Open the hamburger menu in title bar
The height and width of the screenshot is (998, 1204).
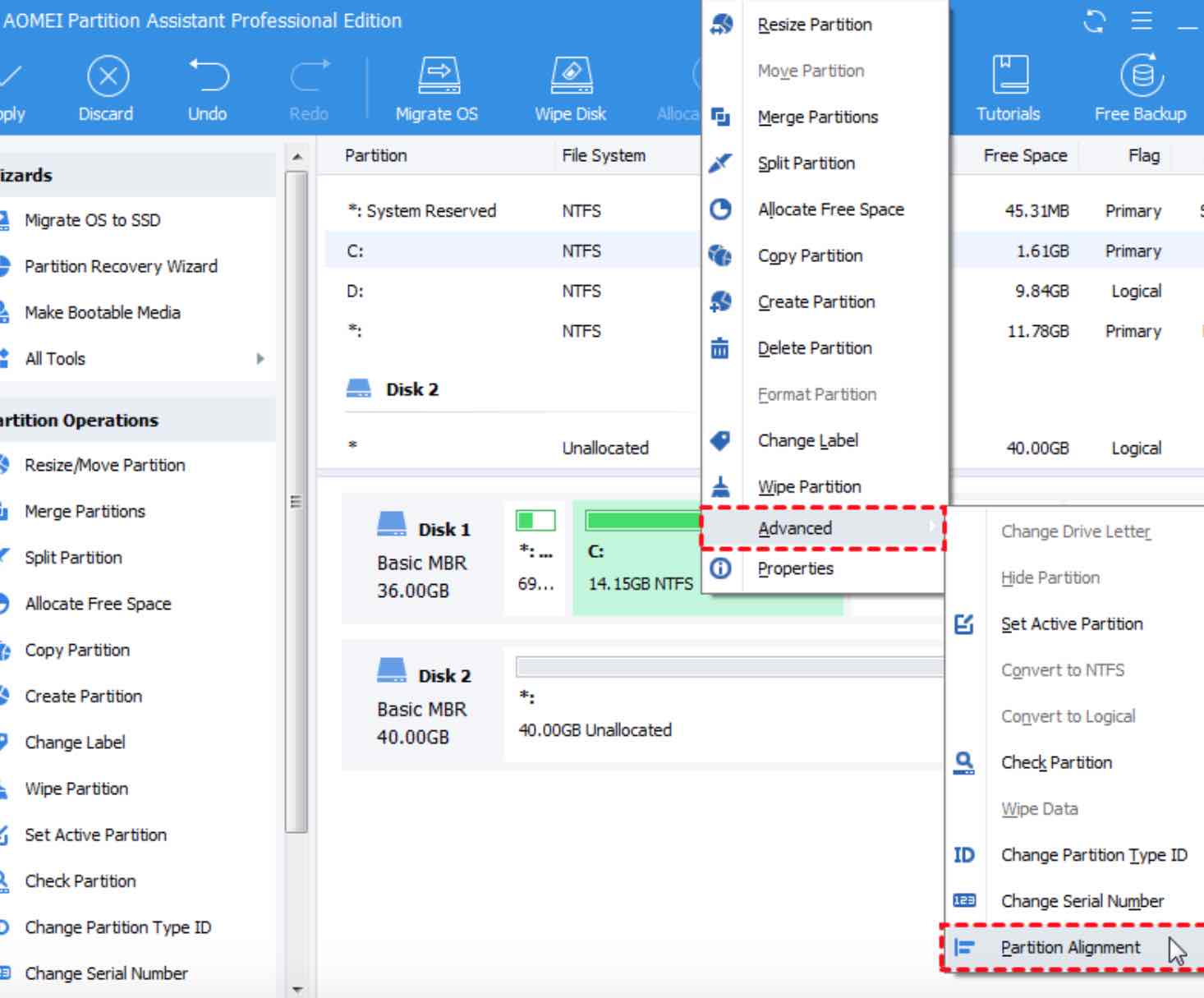point(1142,21)
